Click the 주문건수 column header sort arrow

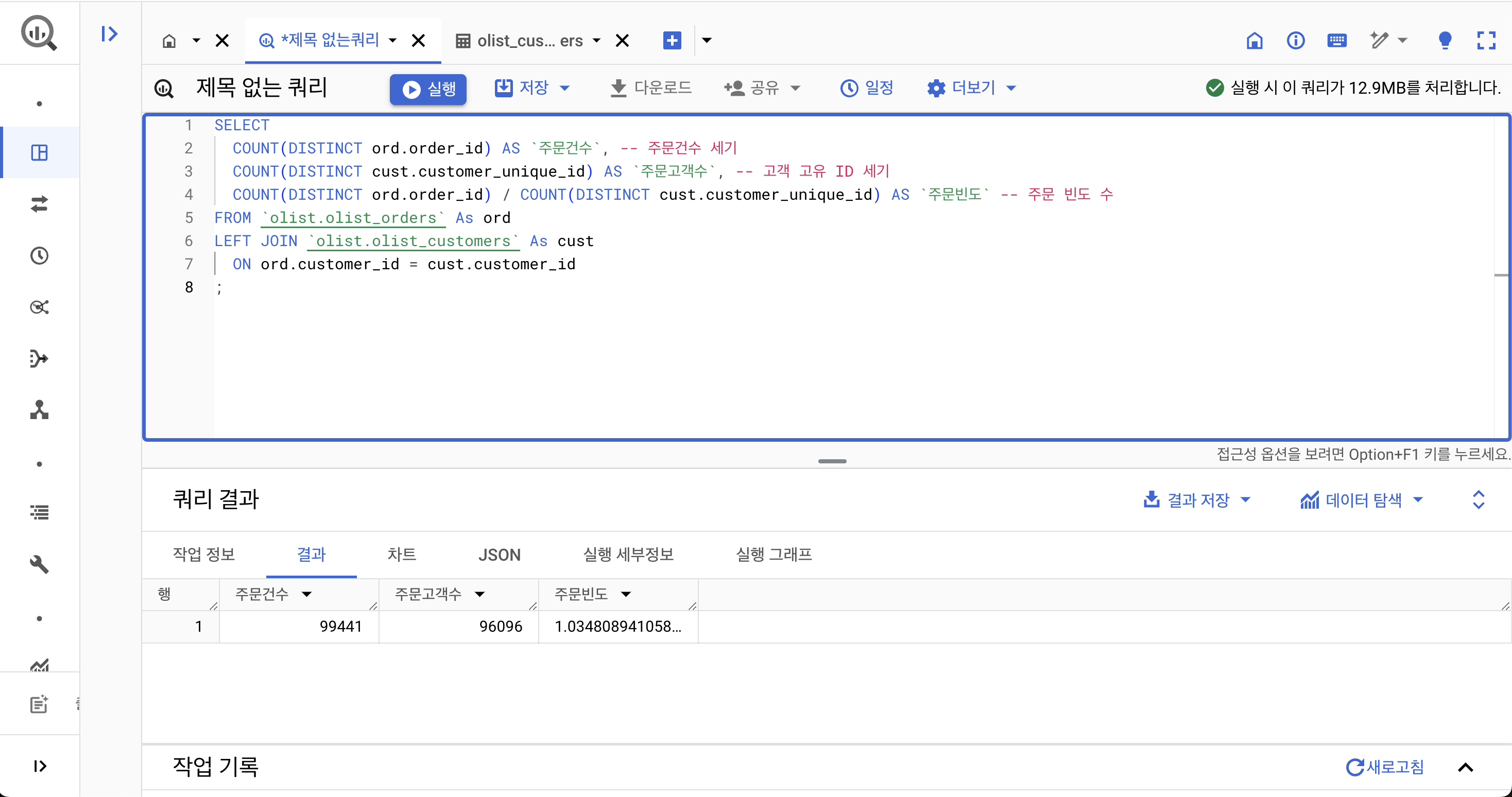click(306, 595)
